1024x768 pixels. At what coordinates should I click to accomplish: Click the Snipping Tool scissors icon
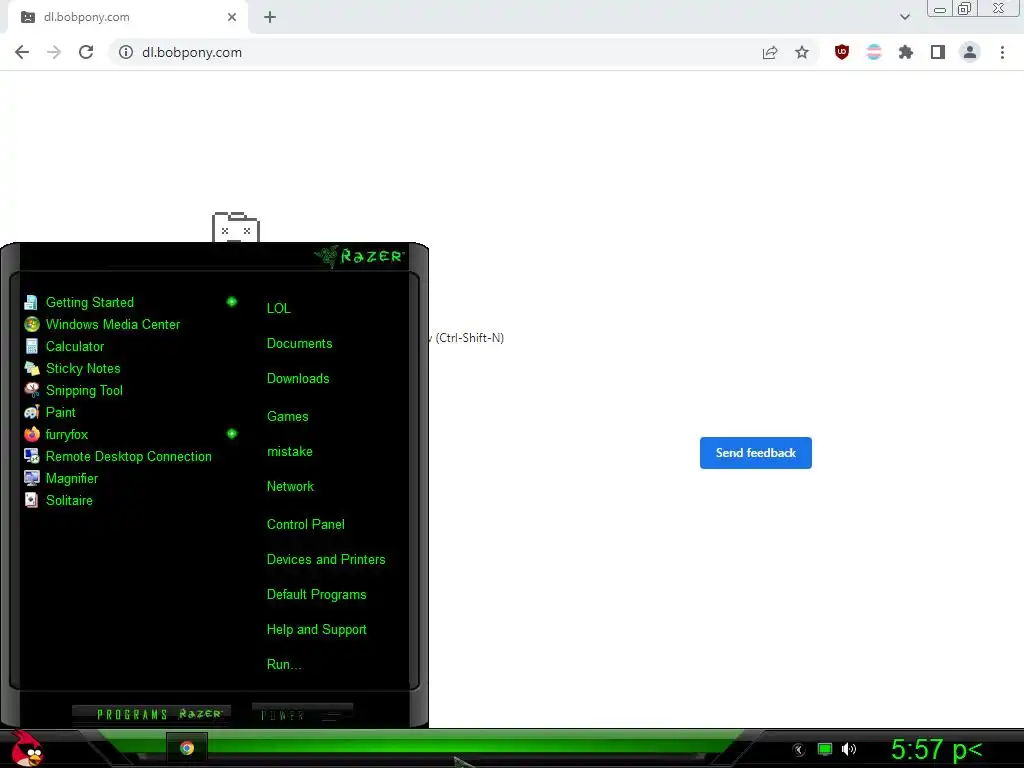point(31,391)
